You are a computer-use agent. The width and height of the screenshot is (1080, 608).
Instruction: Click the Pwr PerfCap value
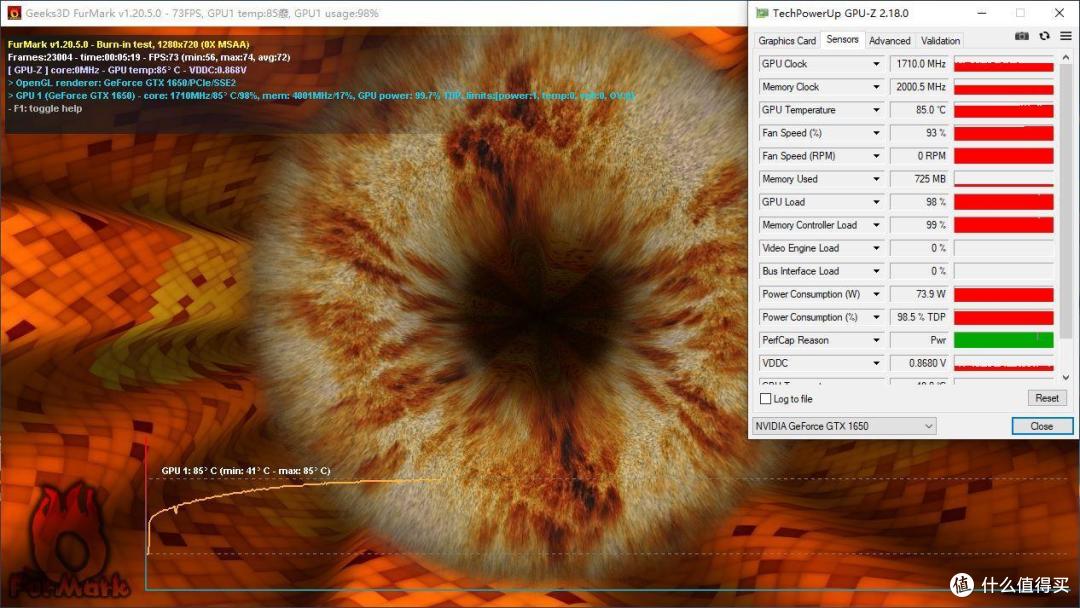pos(919,341)
